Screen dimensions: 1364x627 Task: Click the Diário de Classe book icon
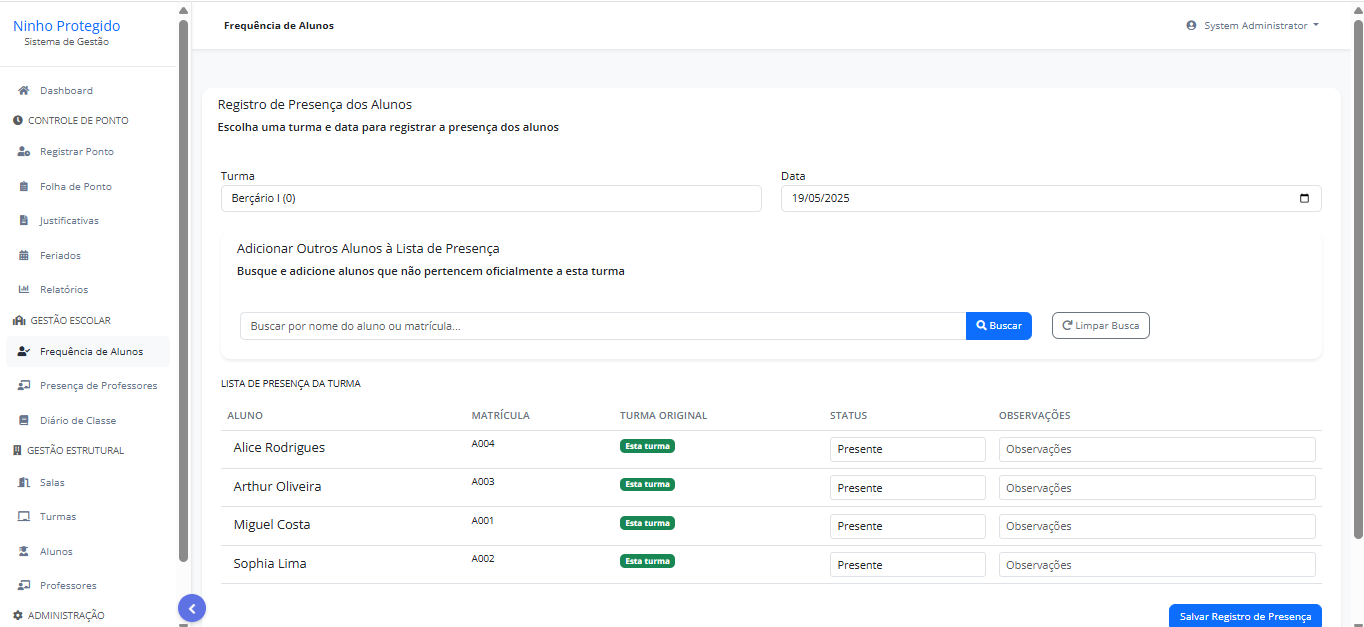(x=24, y=421)
